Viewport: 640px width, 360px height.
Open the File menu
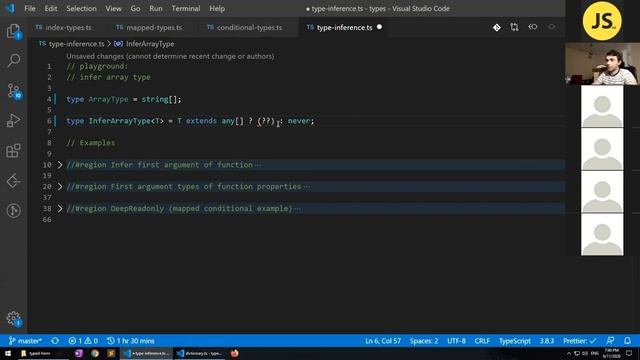[x=30, y=8]
